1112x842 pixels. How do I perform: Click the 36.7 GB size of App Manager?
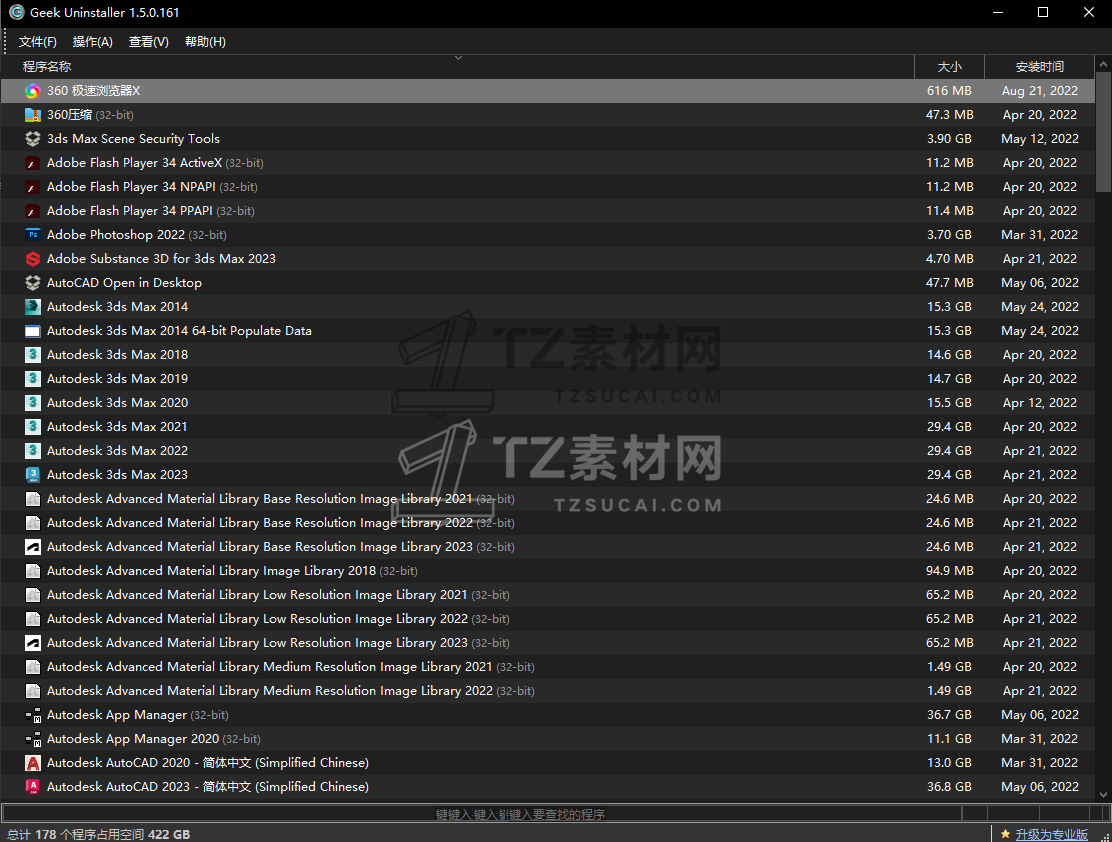pyautogui.click(x=949, y=715)
